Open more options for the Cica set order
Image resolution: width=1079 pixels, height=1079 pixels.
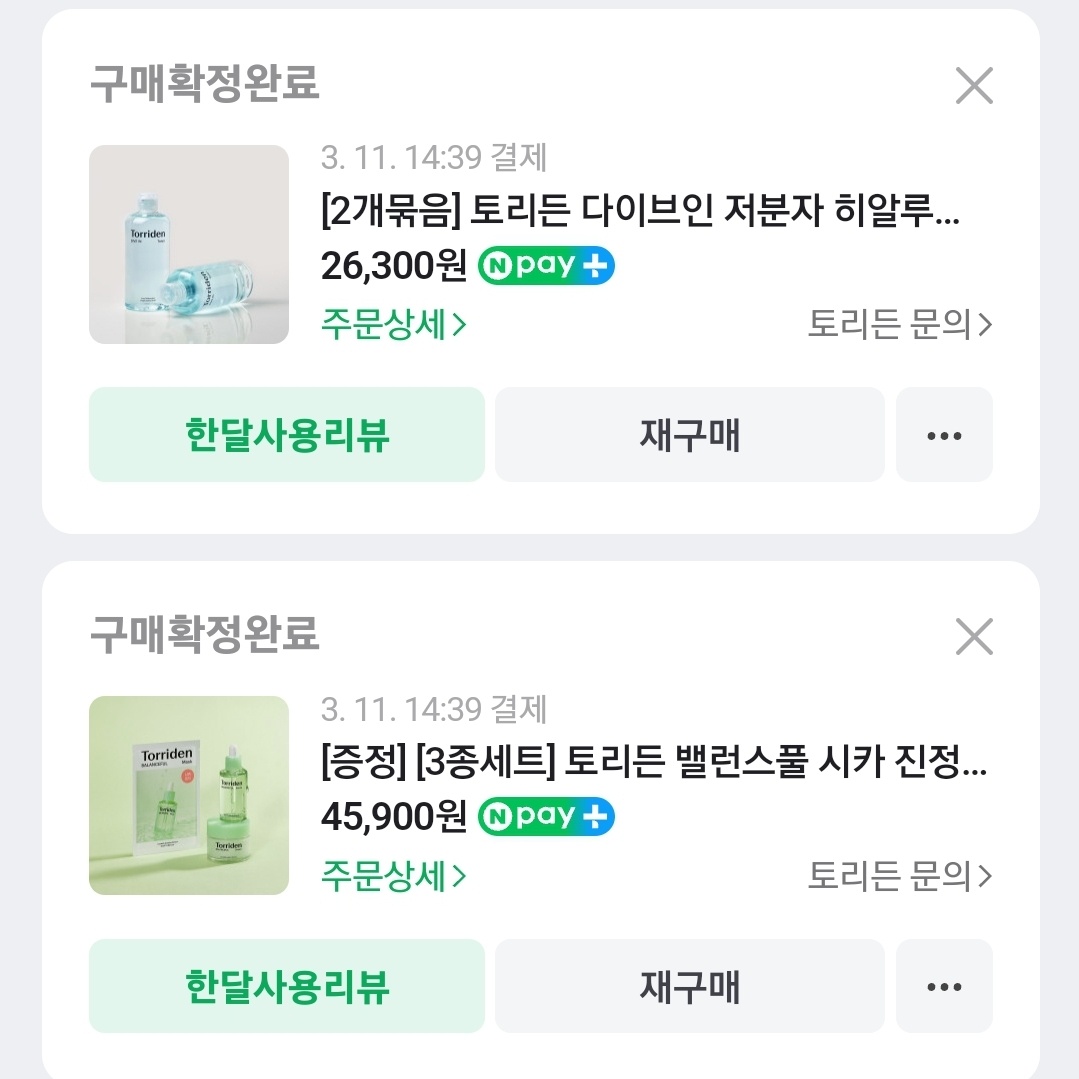944,986
